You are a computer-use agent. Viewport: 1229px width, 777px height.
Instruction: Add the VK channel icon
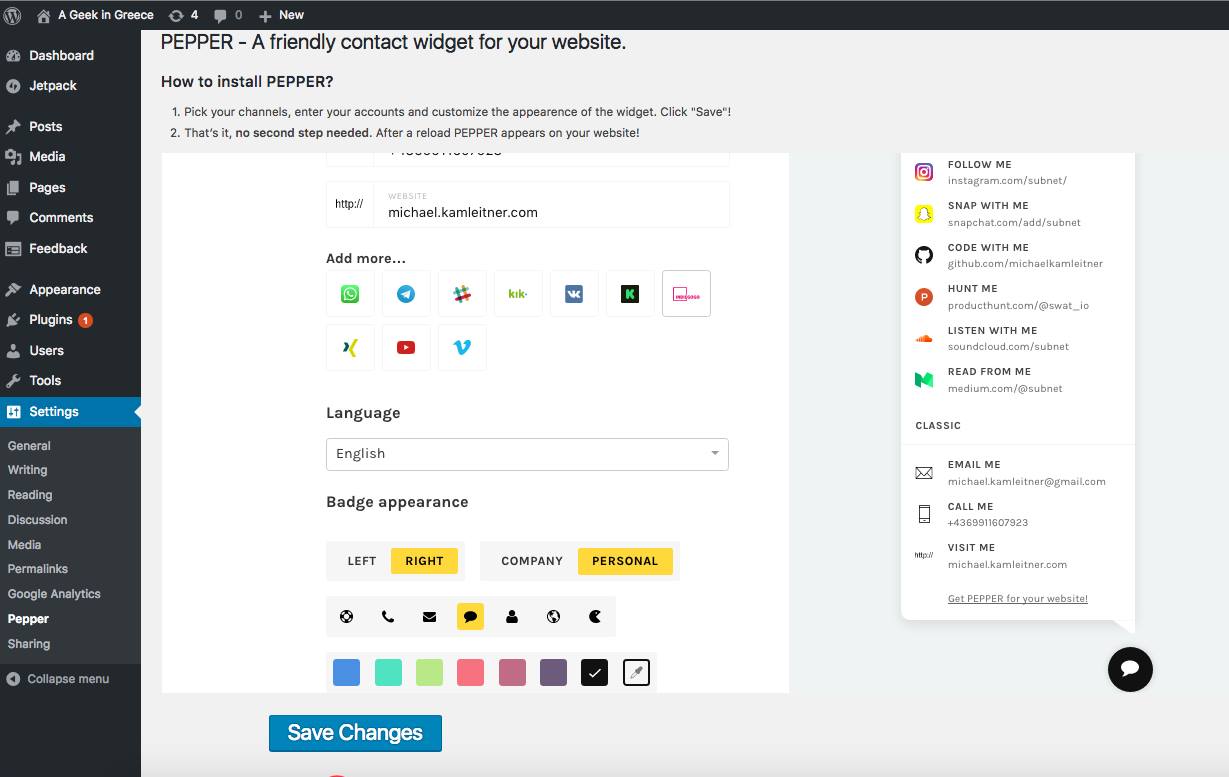pos(574,294)
